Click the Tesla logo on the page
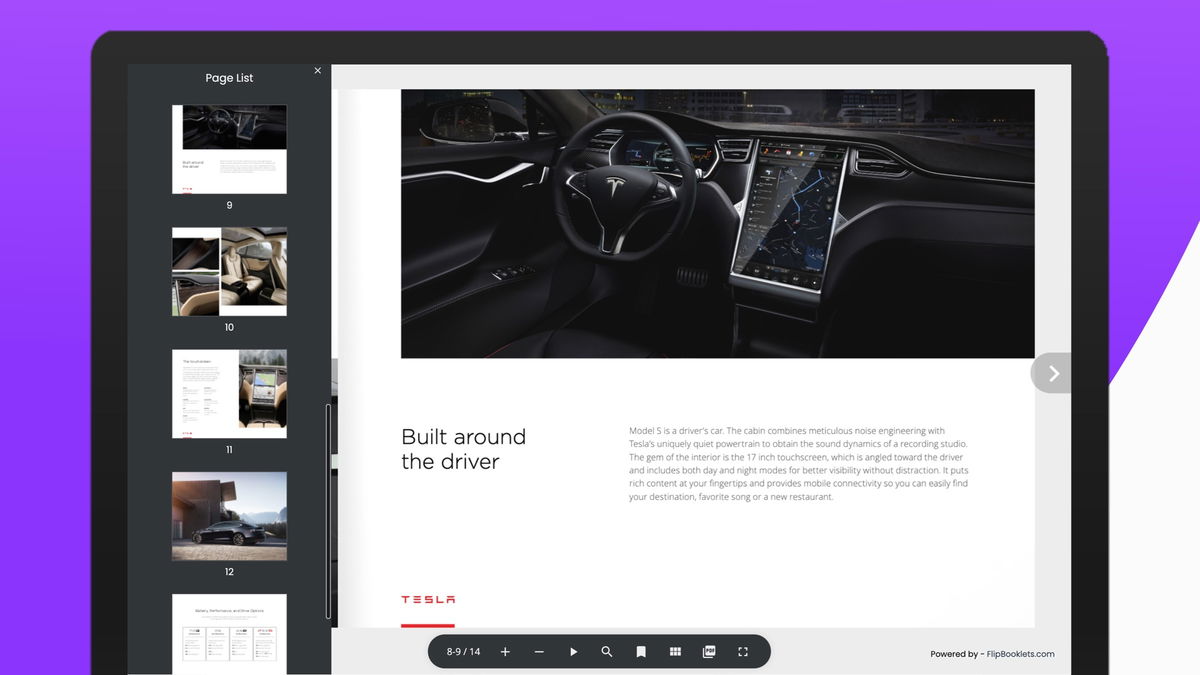The width and height of the screenshot is (1200, 675). 428,599
